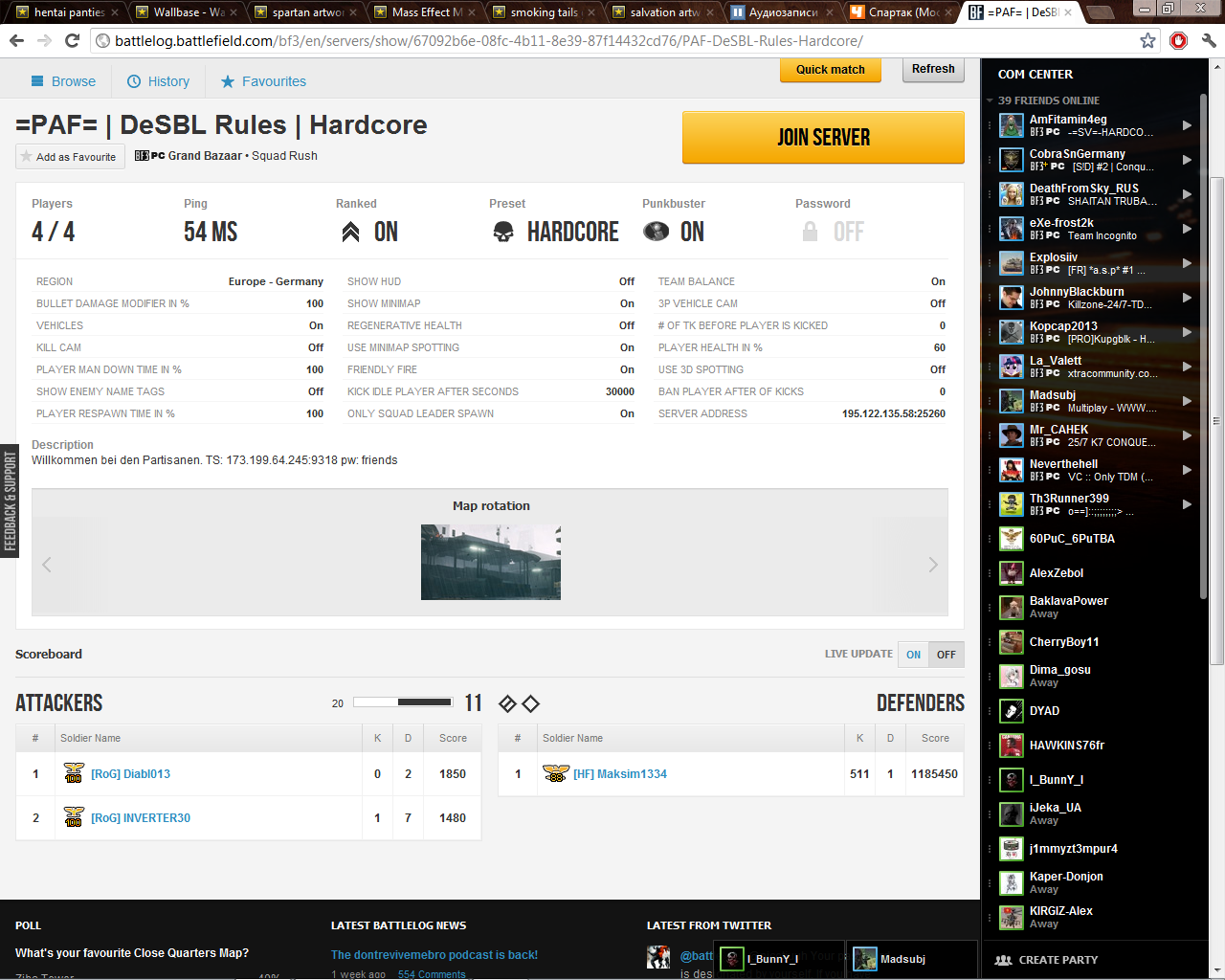Click rank badge beside [HF] Maksim1334
The image size is (1225, 980).
pyautogui.click(x=556, y=773)
